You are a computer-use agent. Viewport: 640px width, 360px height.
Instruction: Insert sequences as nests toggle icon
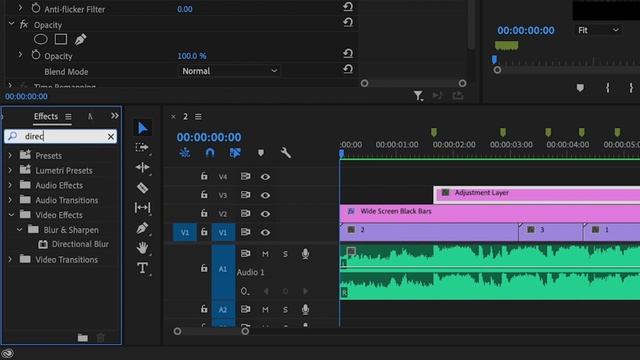pos(185,153)
